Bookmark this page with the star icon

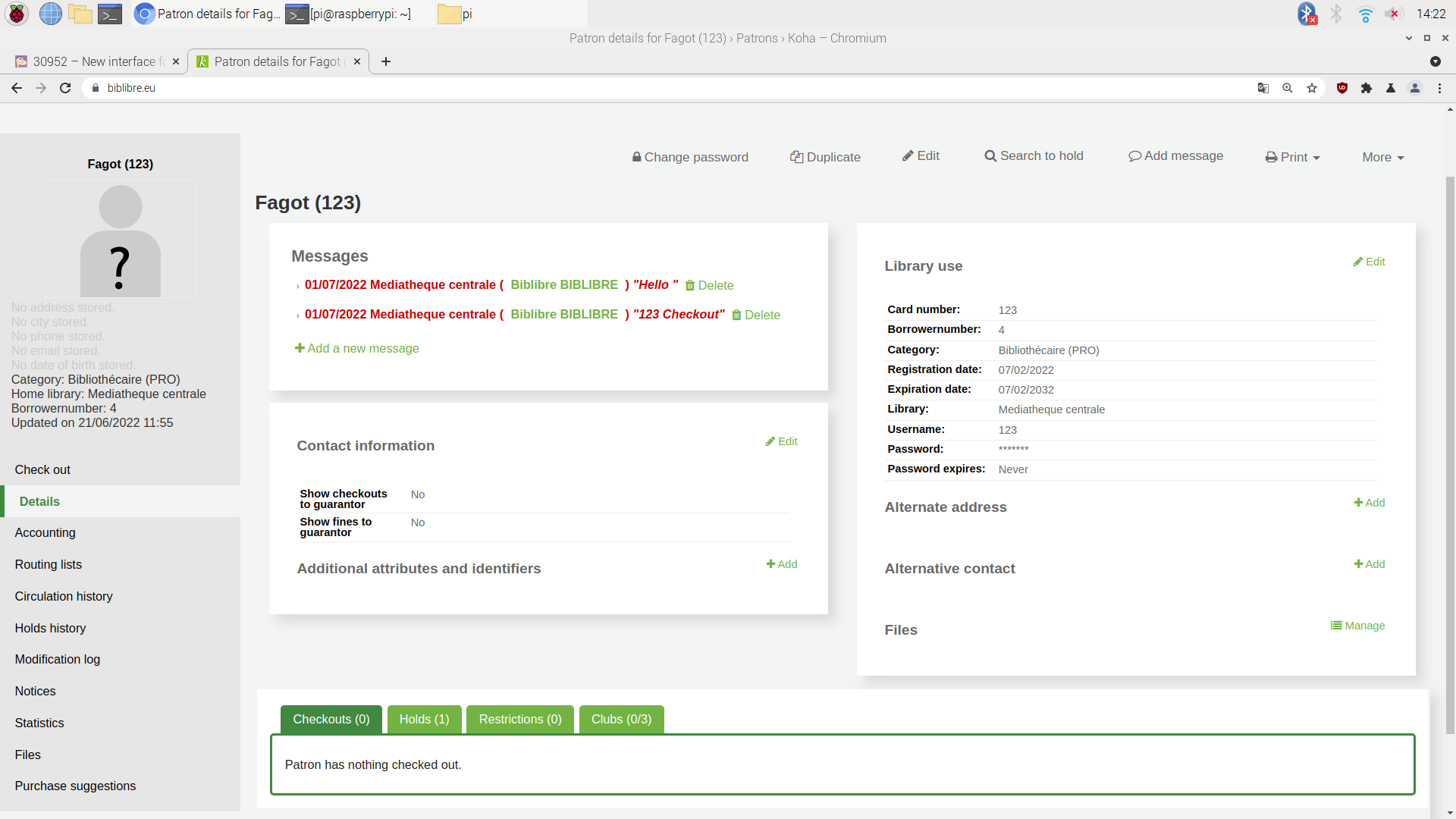pos(1312,88)
